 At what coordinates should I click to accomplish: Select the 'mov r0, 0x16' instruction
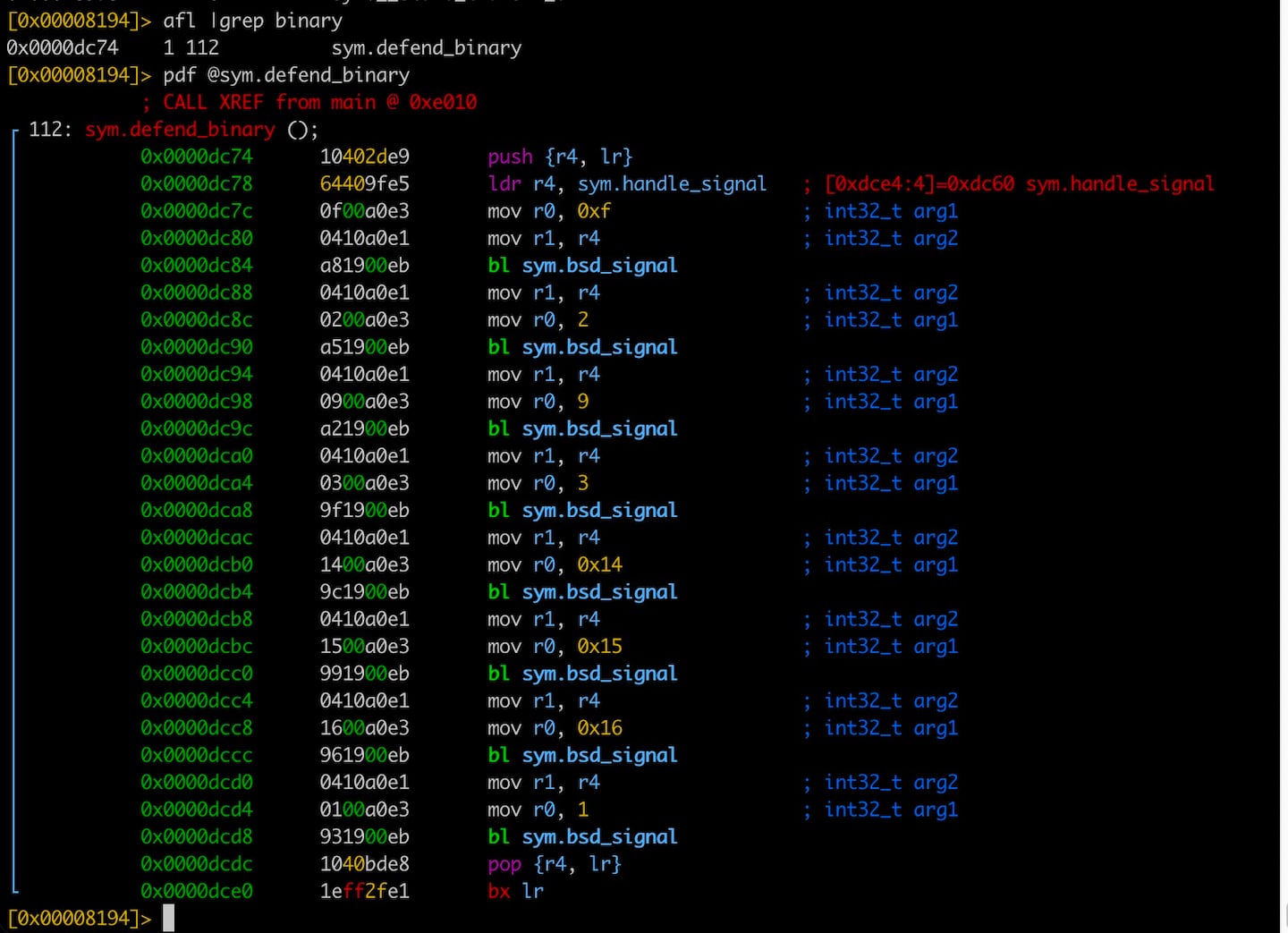555,728
